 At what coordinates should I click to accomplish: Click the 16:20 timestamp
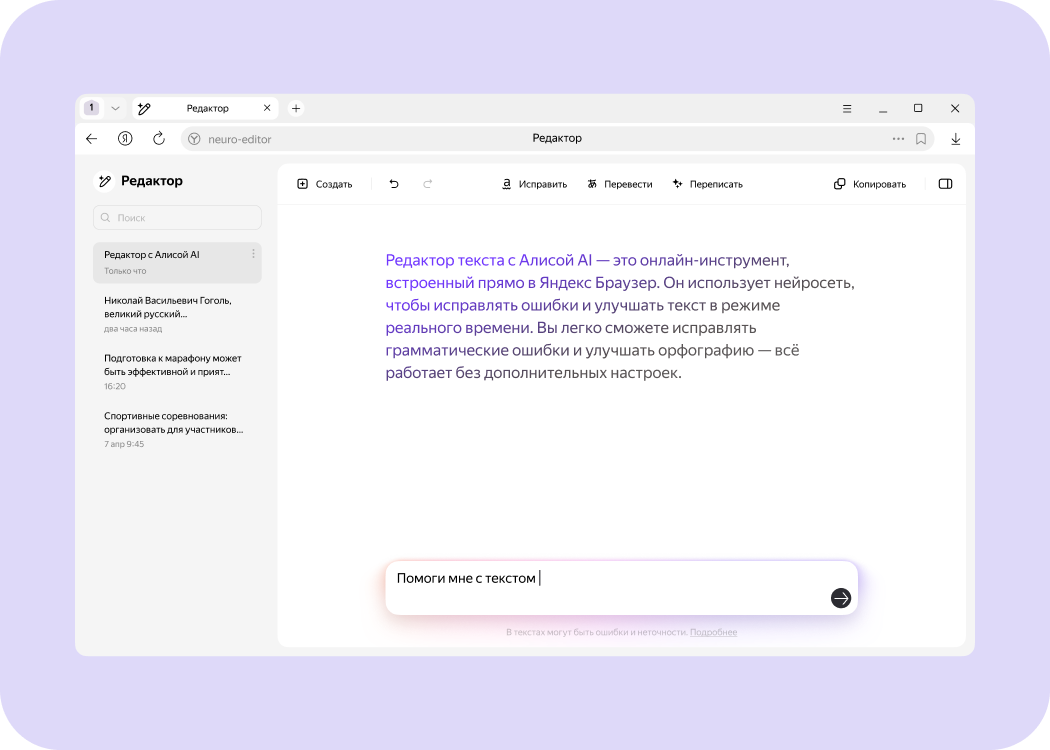115,386
